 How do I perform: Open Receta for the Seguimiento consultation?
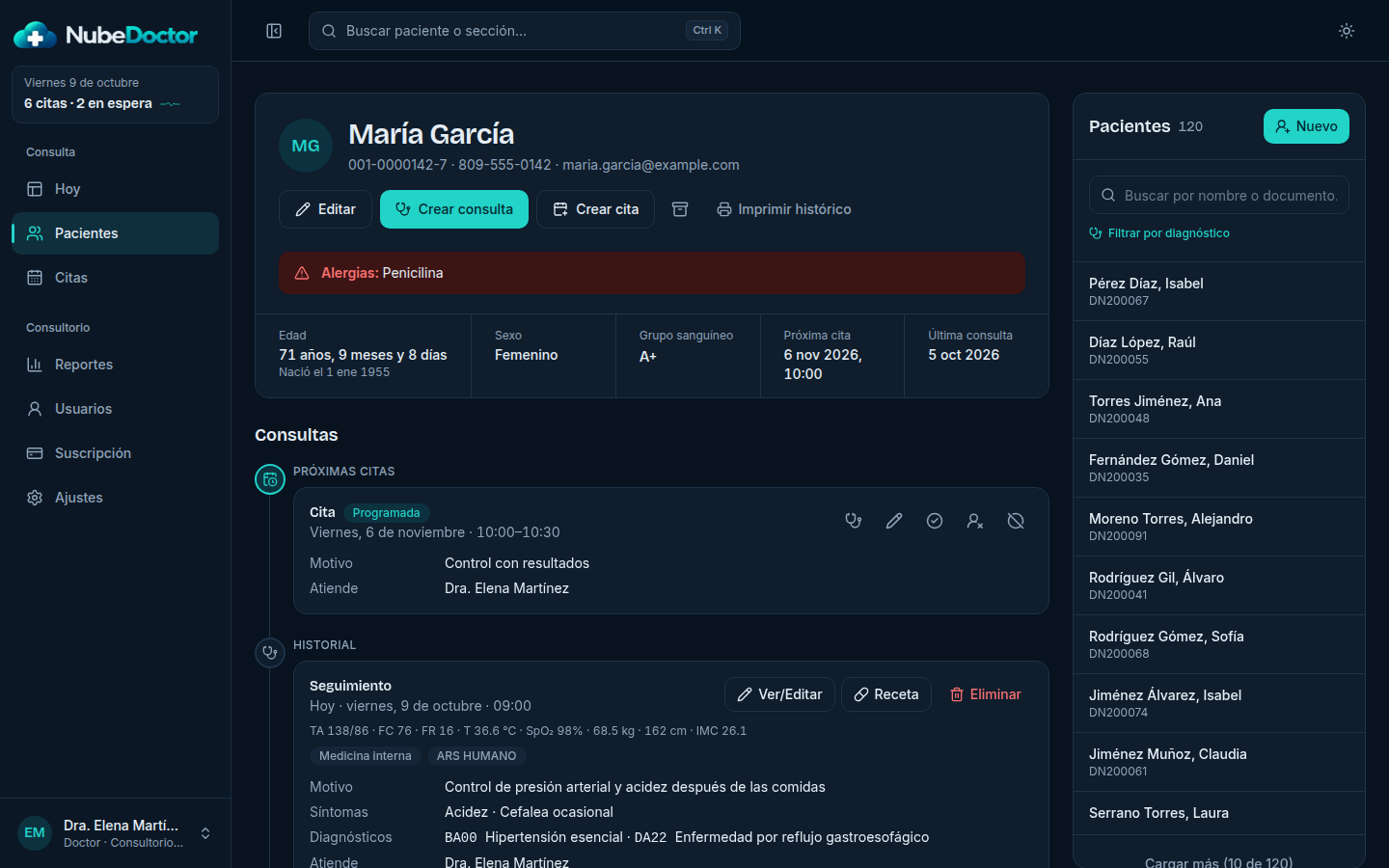coord(886,694)
